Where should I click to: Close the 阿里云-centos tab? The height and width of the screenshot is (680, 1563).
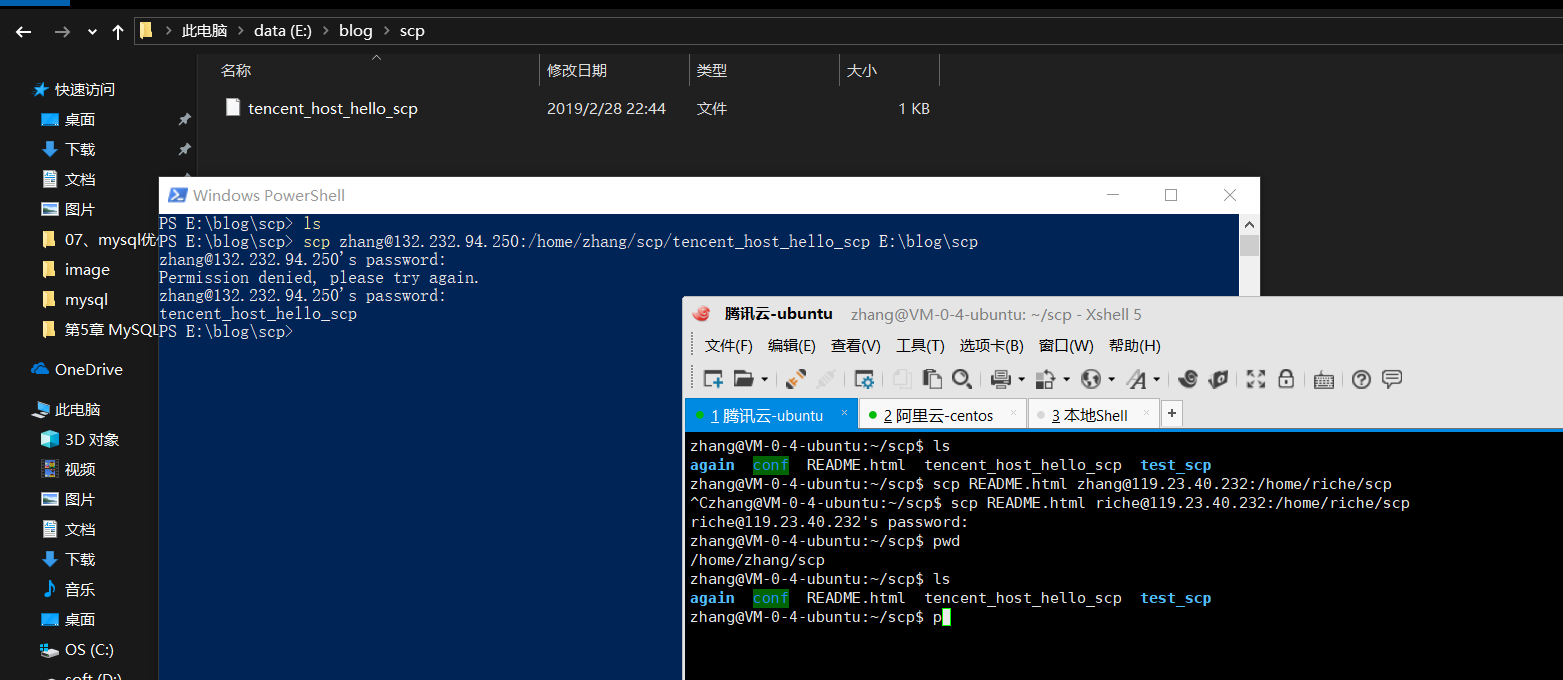[x=1013, y=412]
